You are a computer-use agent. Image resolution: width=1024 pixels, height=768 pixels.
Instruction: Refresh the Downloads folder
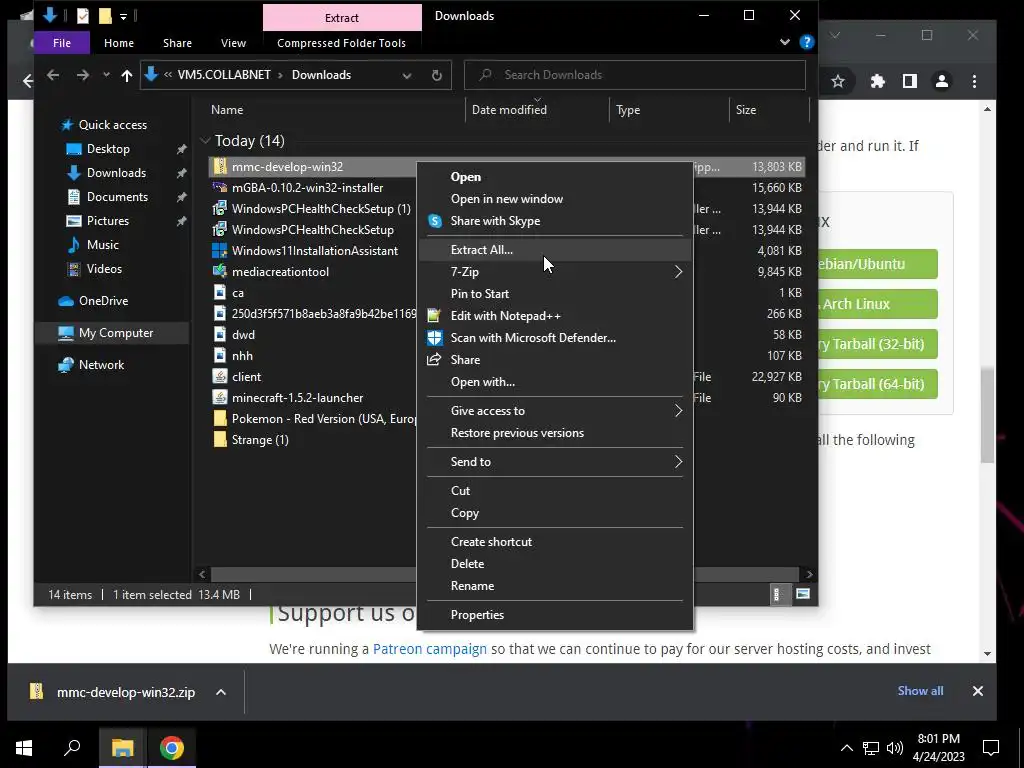pos(437,75)
